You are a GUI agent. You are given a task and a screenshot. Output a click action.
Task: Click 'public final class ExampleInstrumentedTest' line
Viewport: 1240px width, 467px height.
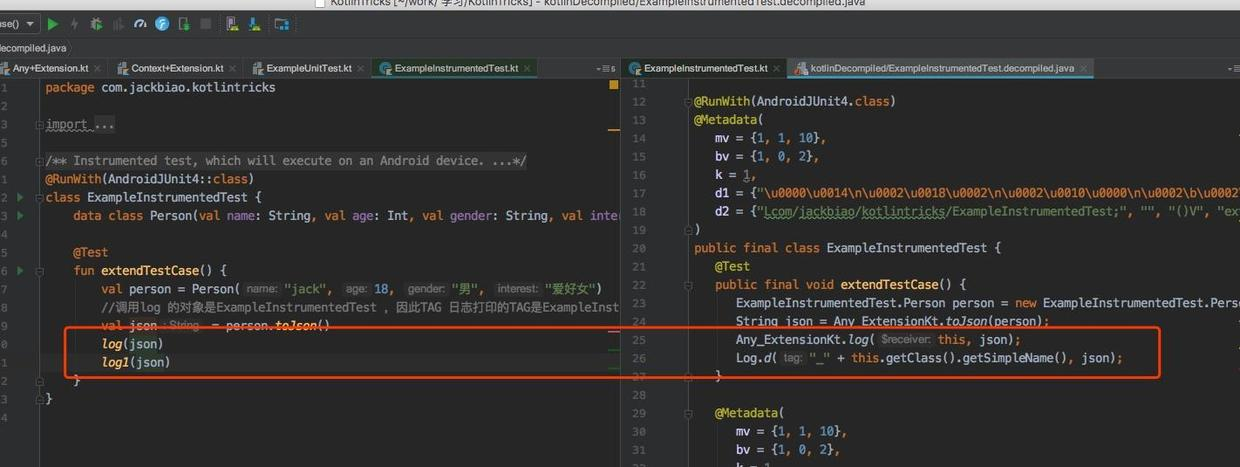[847, 248]
